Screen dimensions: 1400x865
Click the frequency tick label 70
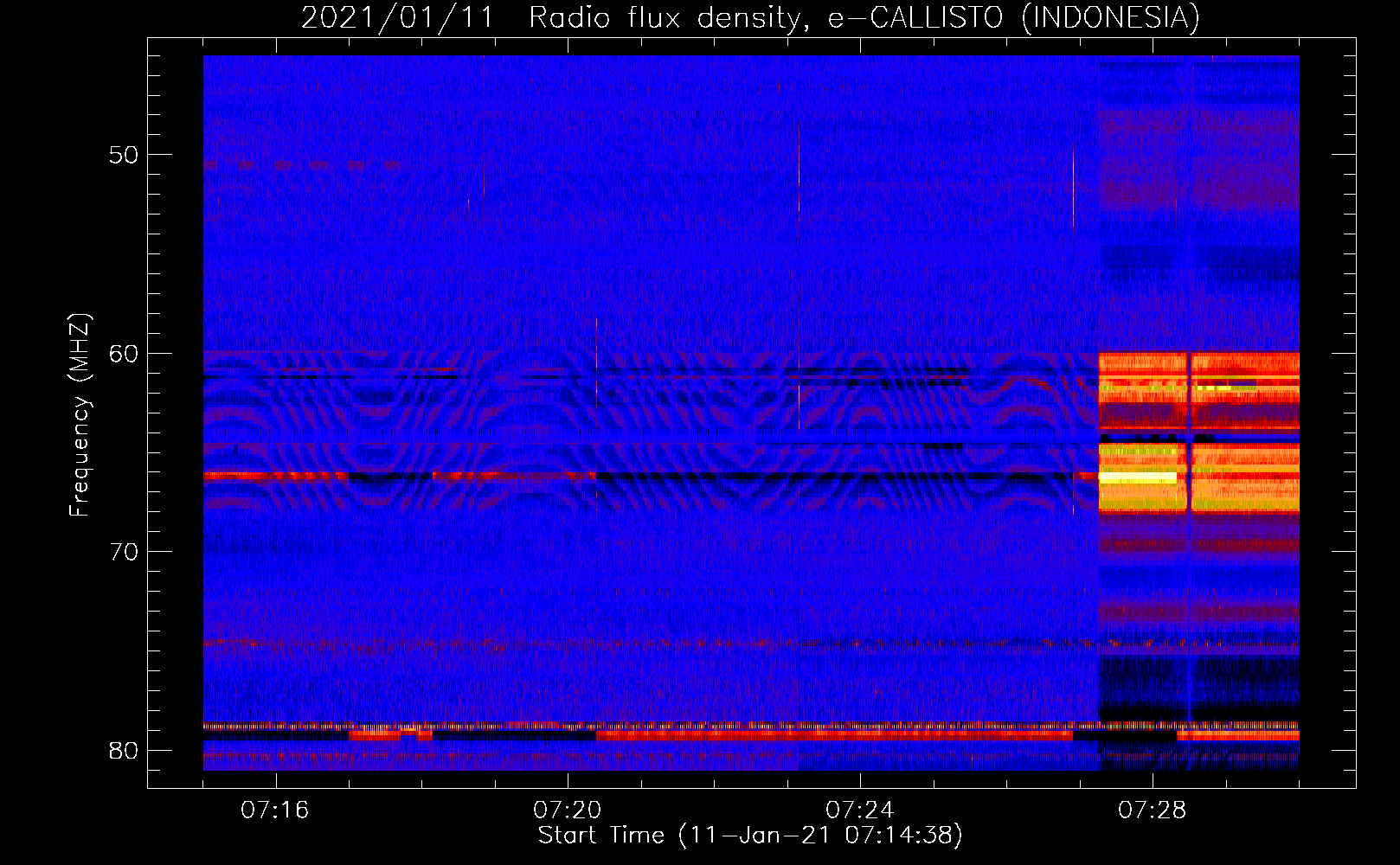coord(124,552)
